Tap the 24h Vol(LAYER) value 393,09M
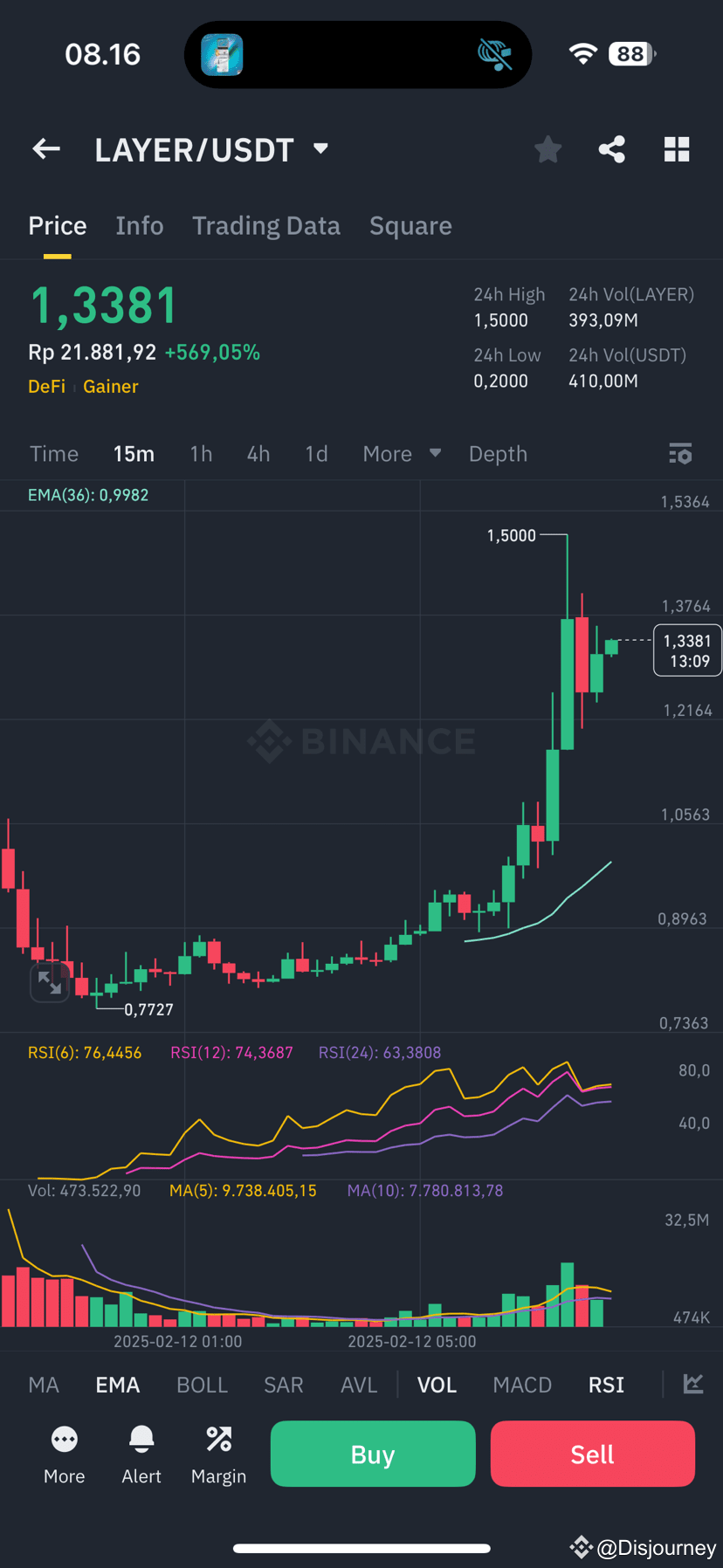Viewport: 723px width, 1568px height. pyautogui.click(x=603, y=320)
